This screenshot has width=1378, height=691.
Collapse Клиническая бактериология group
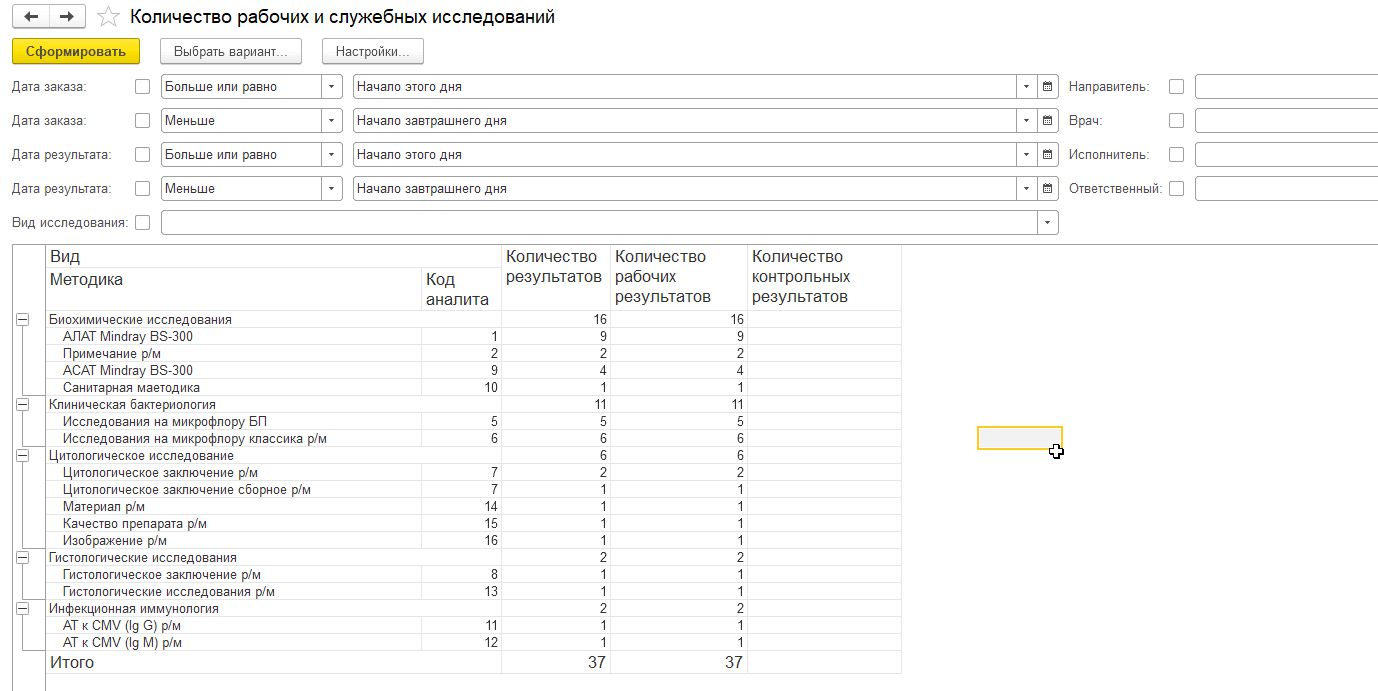[x=21, y=404]
